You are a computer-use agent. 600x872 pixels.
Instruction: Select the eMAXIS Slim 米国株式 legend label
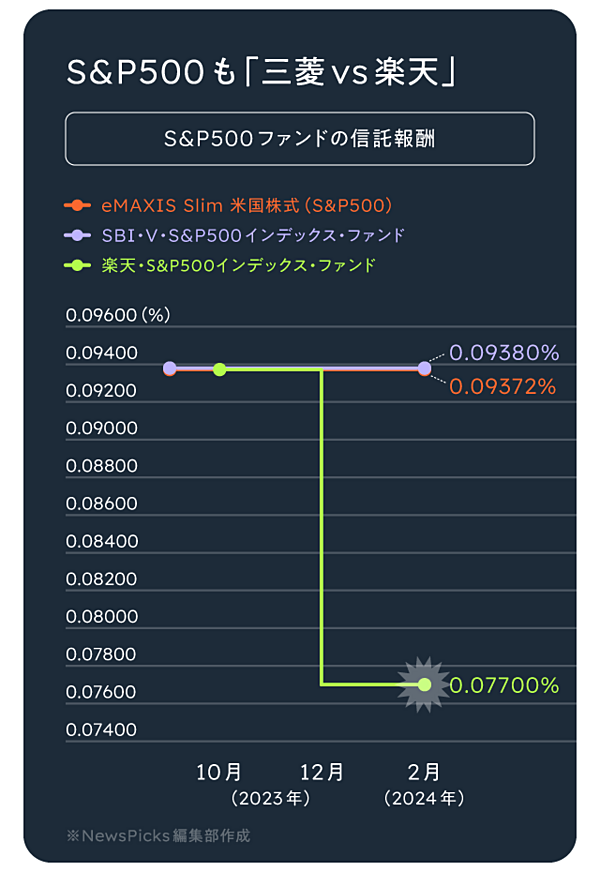pyautogui.click(x=246, y=206)
